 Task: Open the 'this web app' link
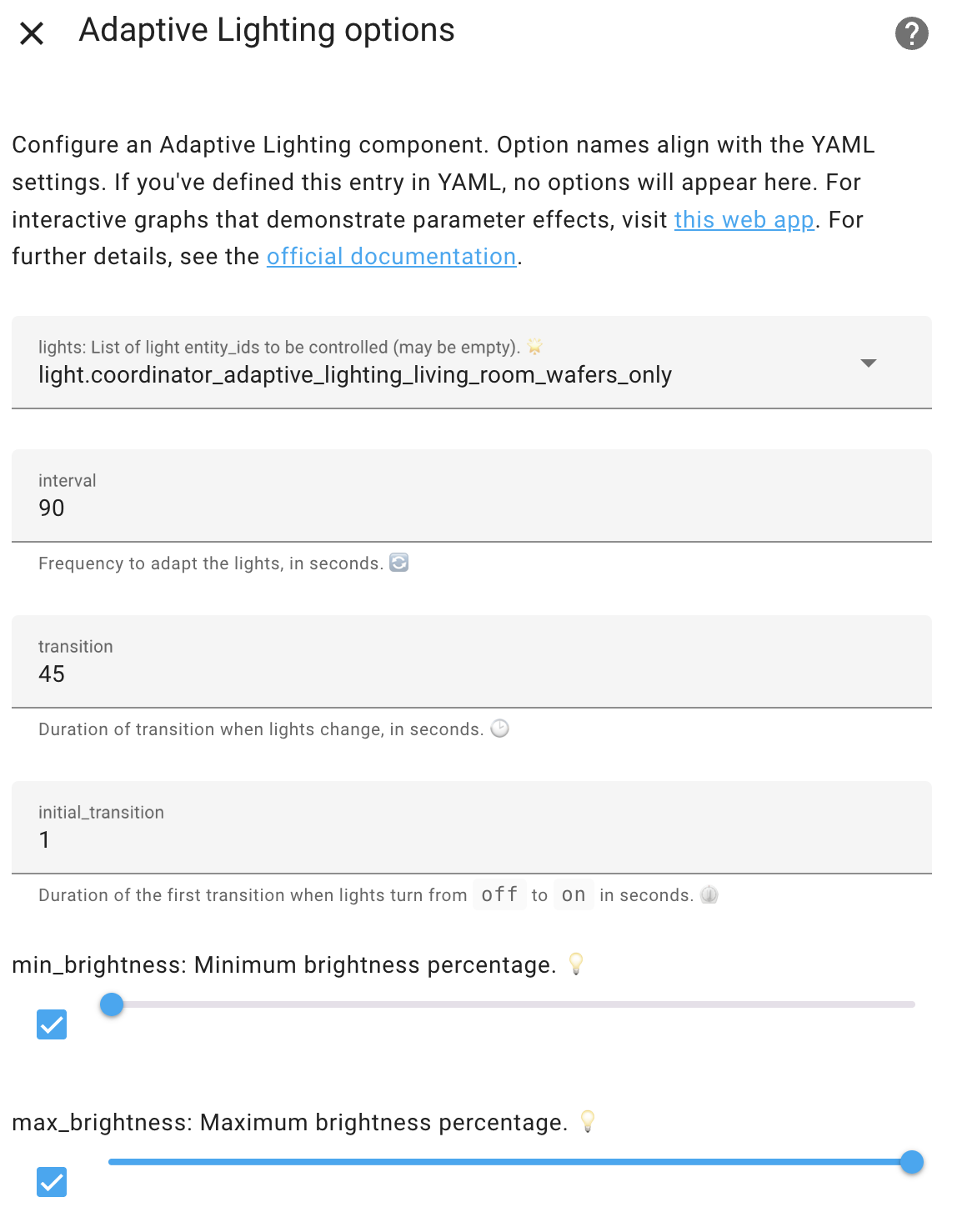coord(744,219)
